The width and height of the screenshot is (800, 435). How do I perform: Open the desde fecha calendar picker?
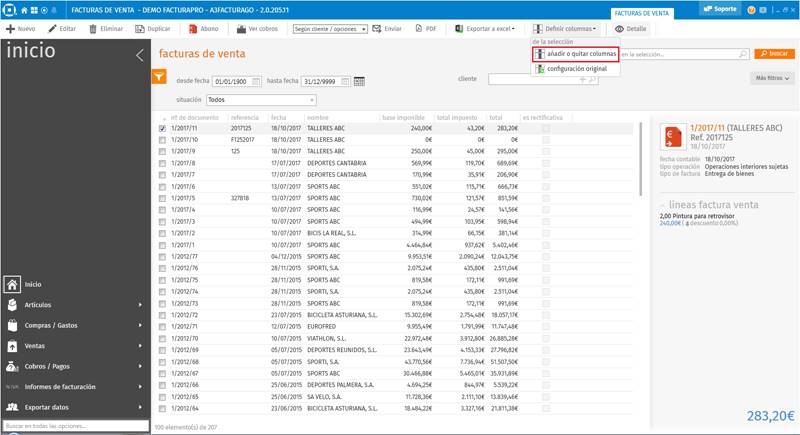click(x=256, y=82)
